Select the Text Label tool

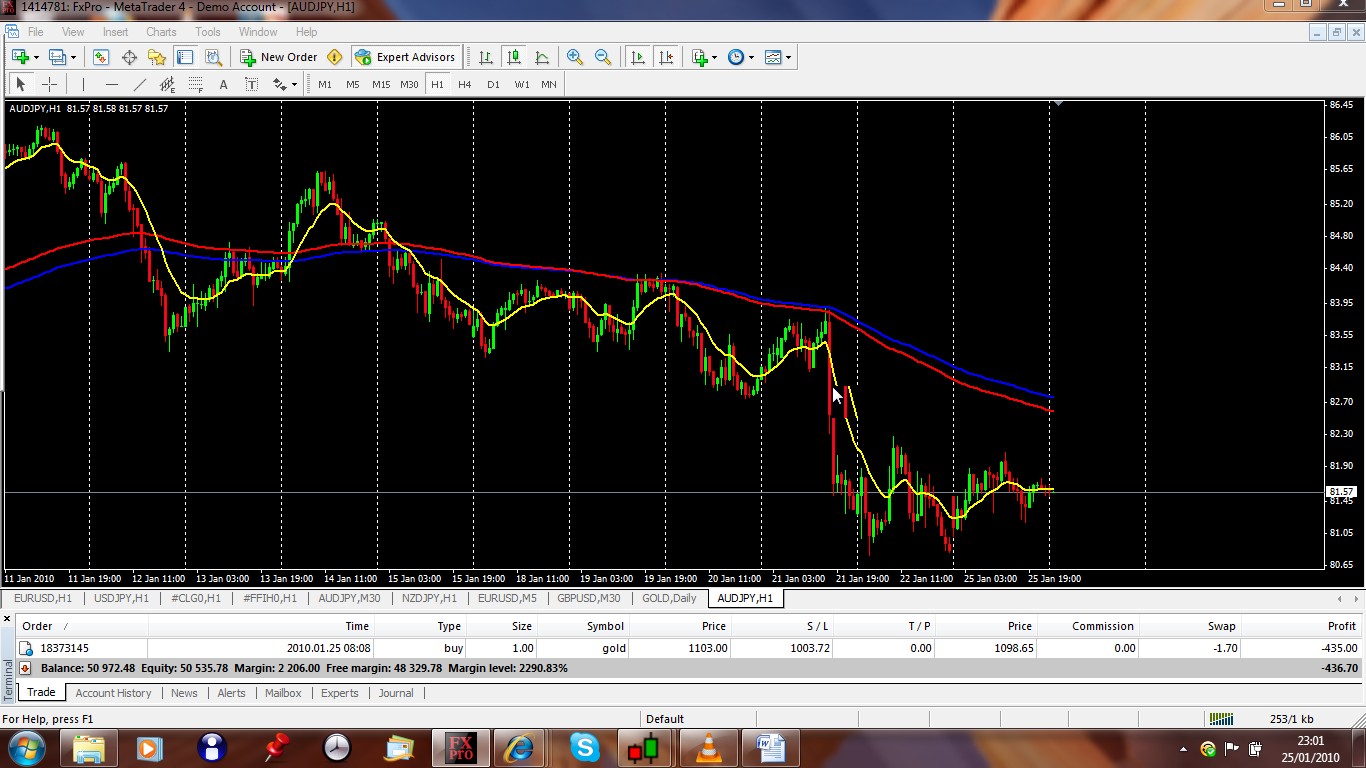coord(251,84)
